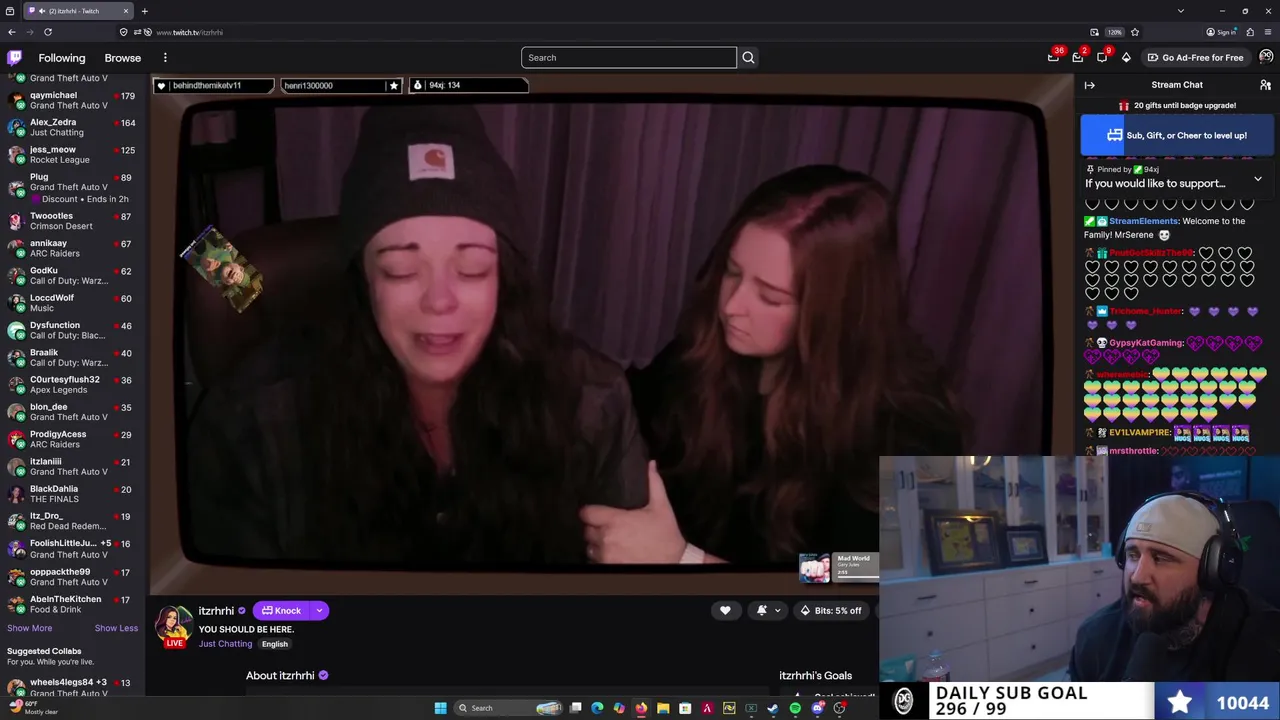The width and height of the screenshot is (1280, 720).
Task: Click Knock button
Action: (281, 610)
